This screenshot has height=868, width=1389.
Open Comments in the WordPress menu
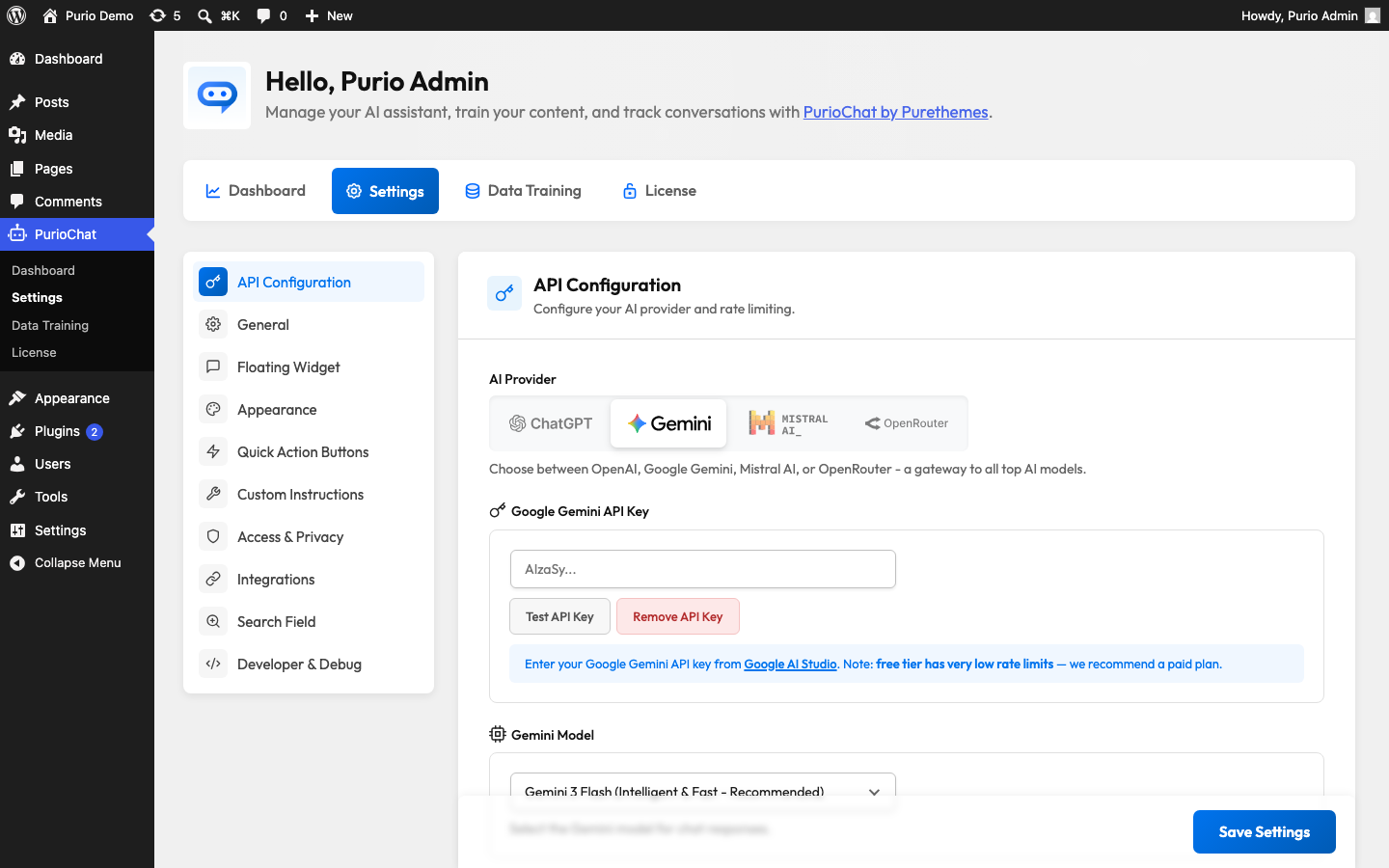pos(77,202)
